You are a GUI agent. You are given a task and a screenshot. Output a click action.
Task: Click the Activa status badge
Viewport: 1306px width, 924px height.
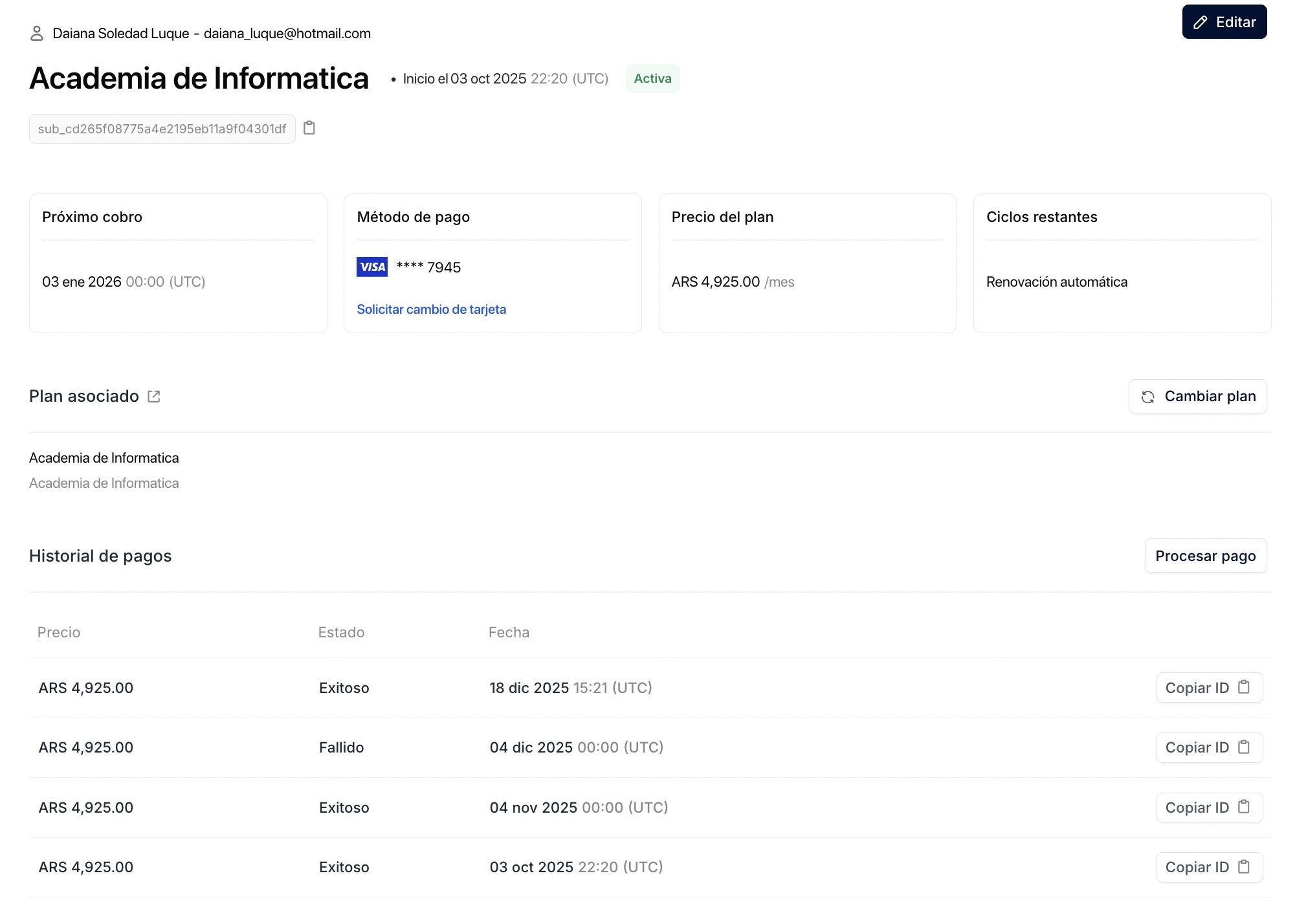click(652, 78)
